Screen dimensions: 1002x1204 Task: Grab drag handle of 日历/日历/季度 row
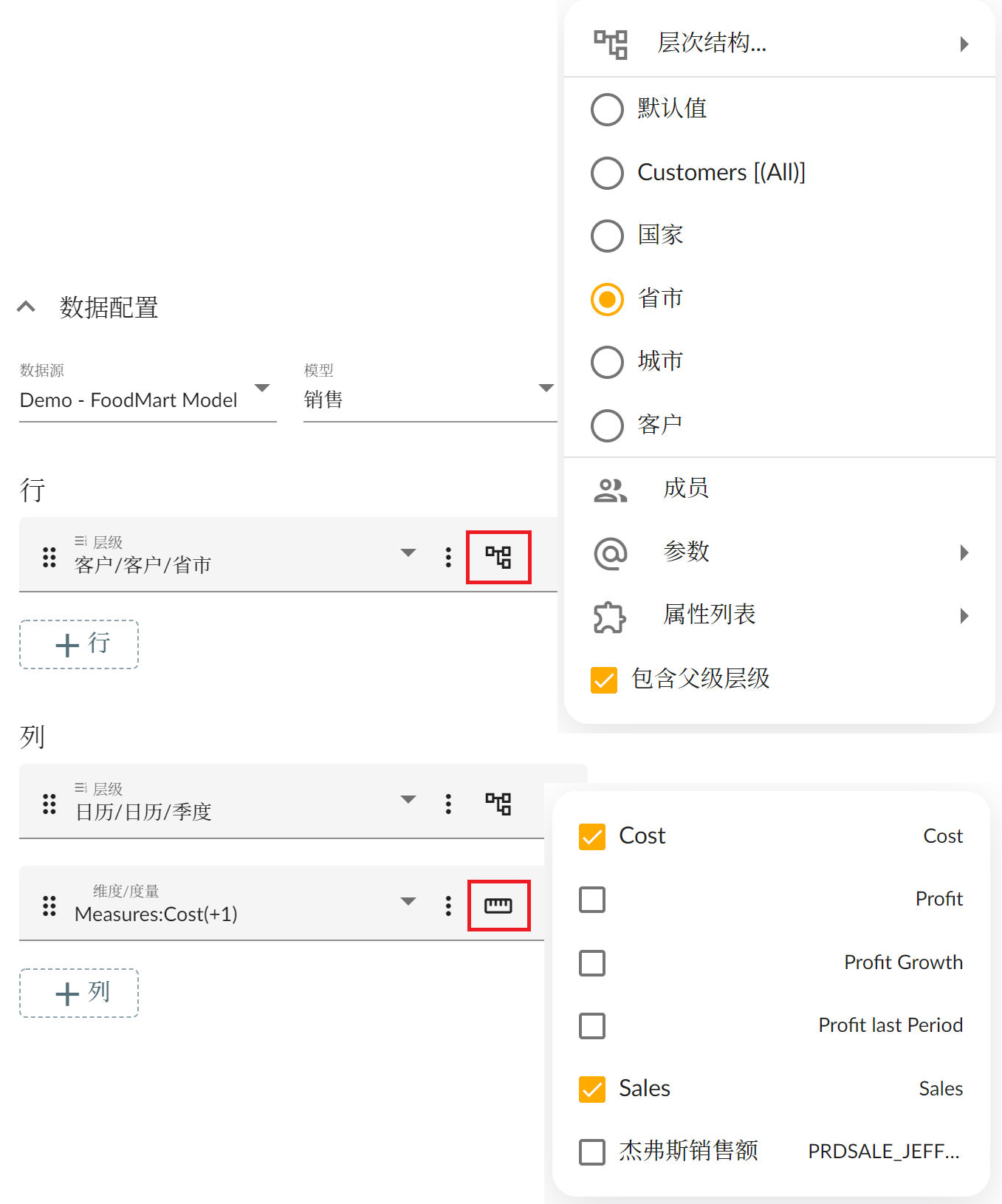(x=49, y=804)
